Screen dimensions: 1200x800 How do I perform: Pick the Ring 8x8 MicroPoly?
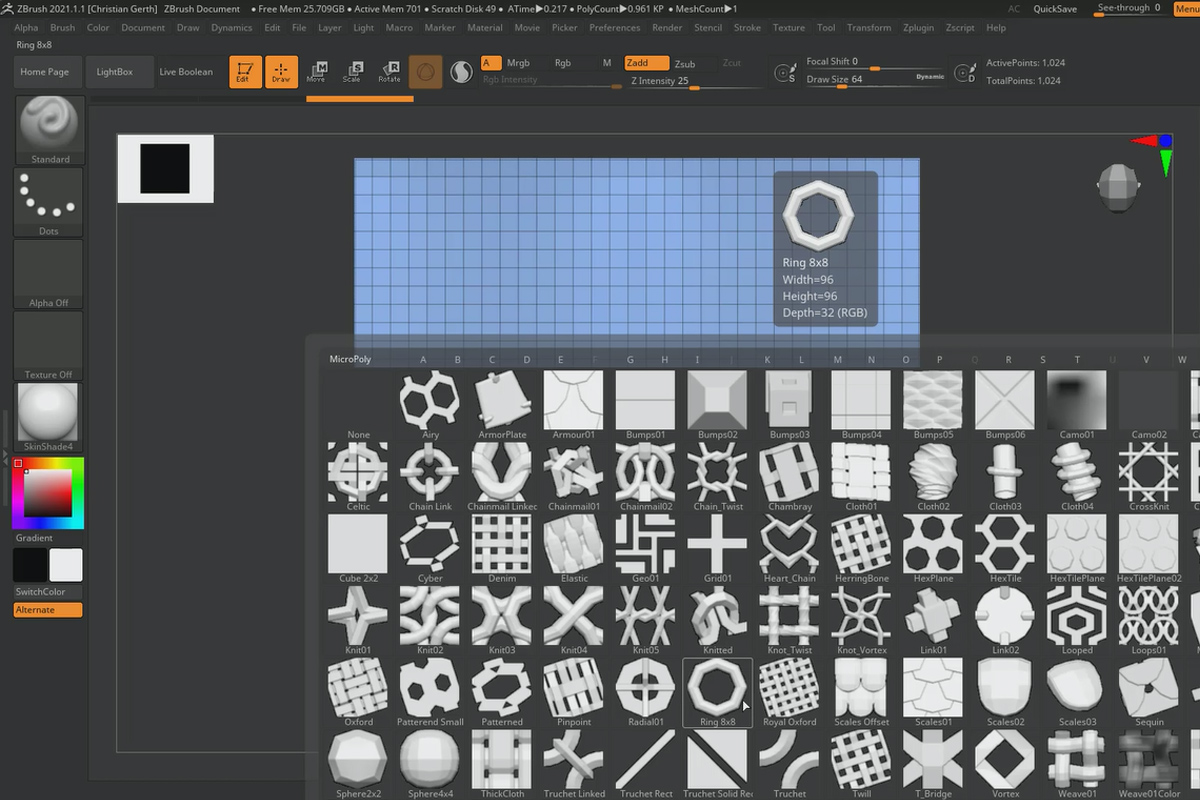point(718,693)
